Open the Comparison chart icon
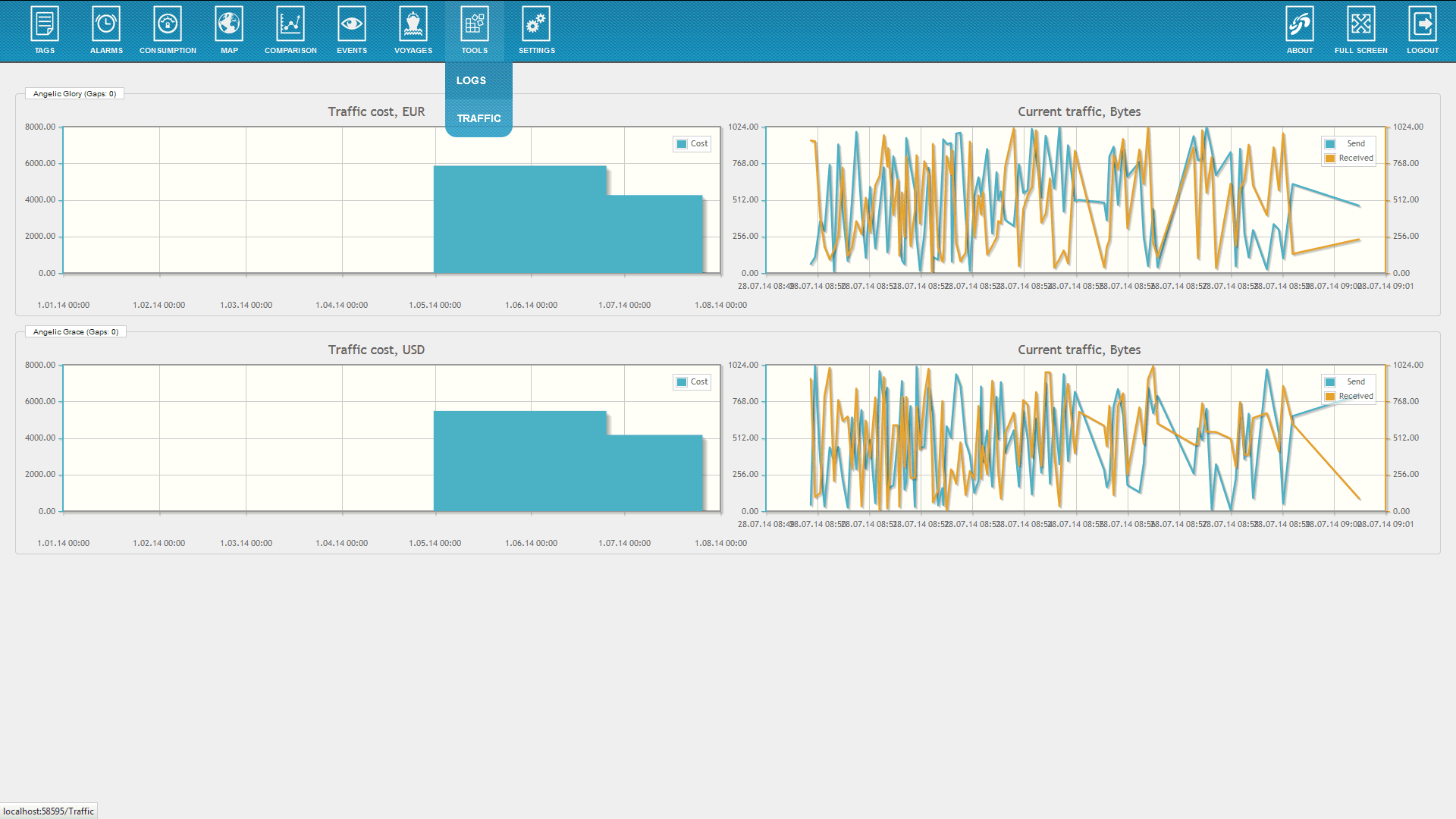This screenshot has width=1456, height=819. (x=290, y=24)
